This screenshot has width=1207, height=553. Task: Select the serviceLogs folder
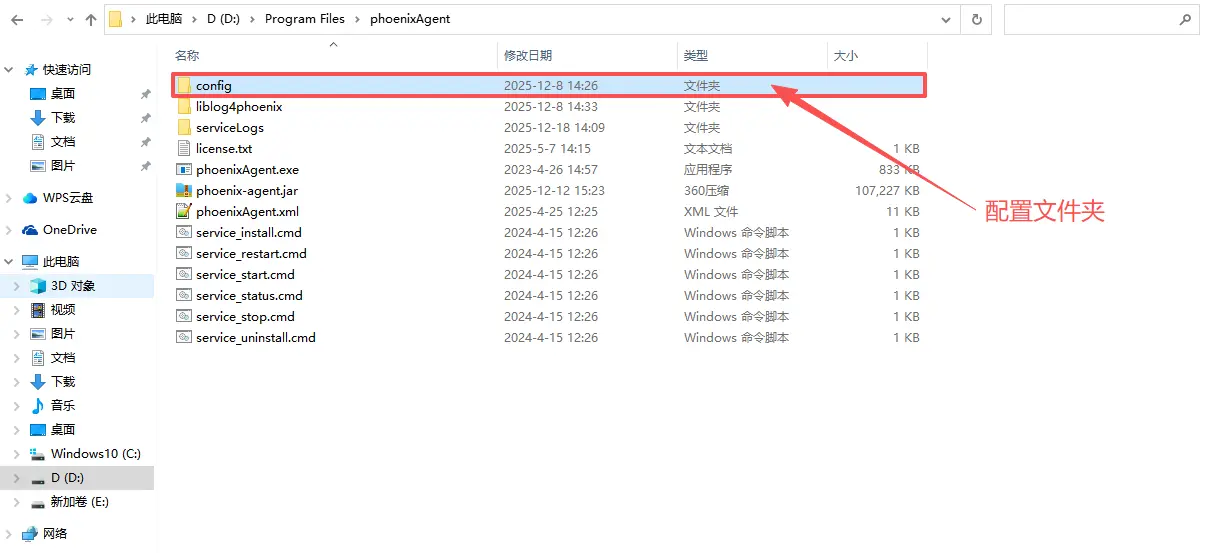click(229, 128)
